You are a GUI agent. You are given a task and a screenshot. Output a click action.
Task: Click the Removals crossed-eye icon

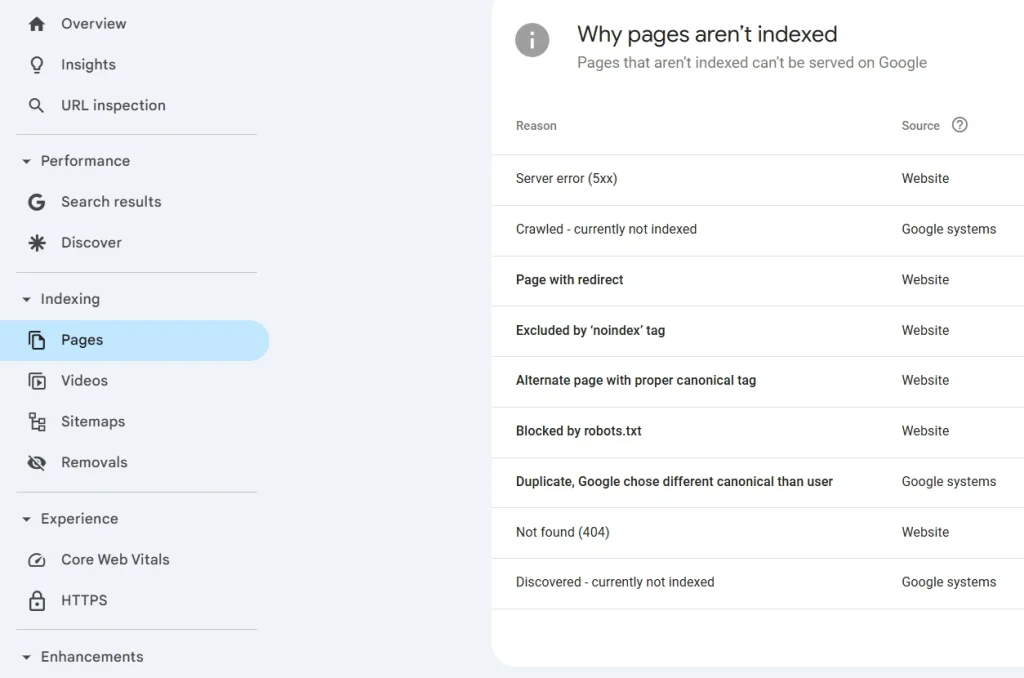(x=37, y=463)
